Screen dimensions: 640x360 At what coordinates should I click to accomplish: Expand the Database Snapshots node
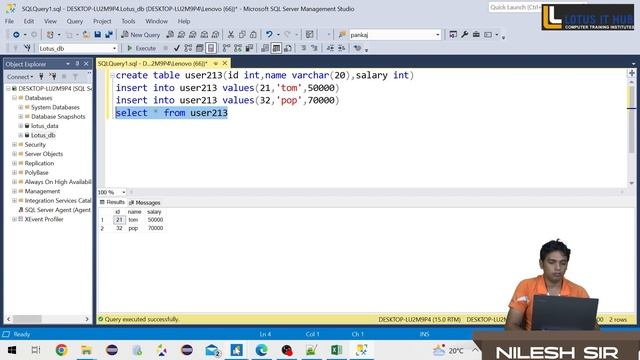(21, 117)
